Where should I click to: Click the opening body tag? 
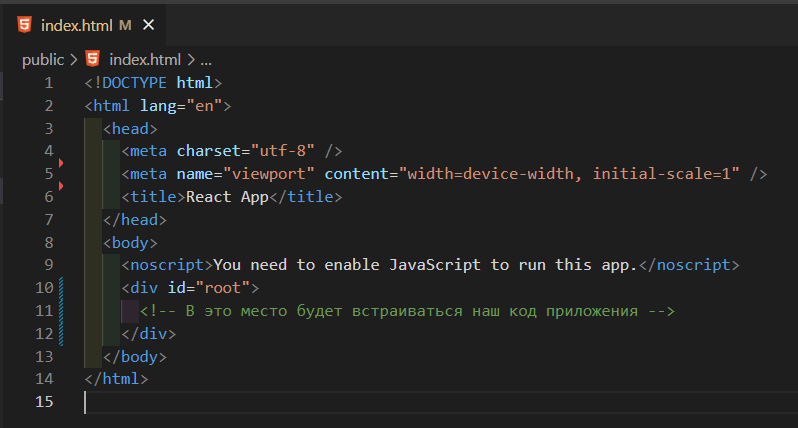click(x=130, y=242)
